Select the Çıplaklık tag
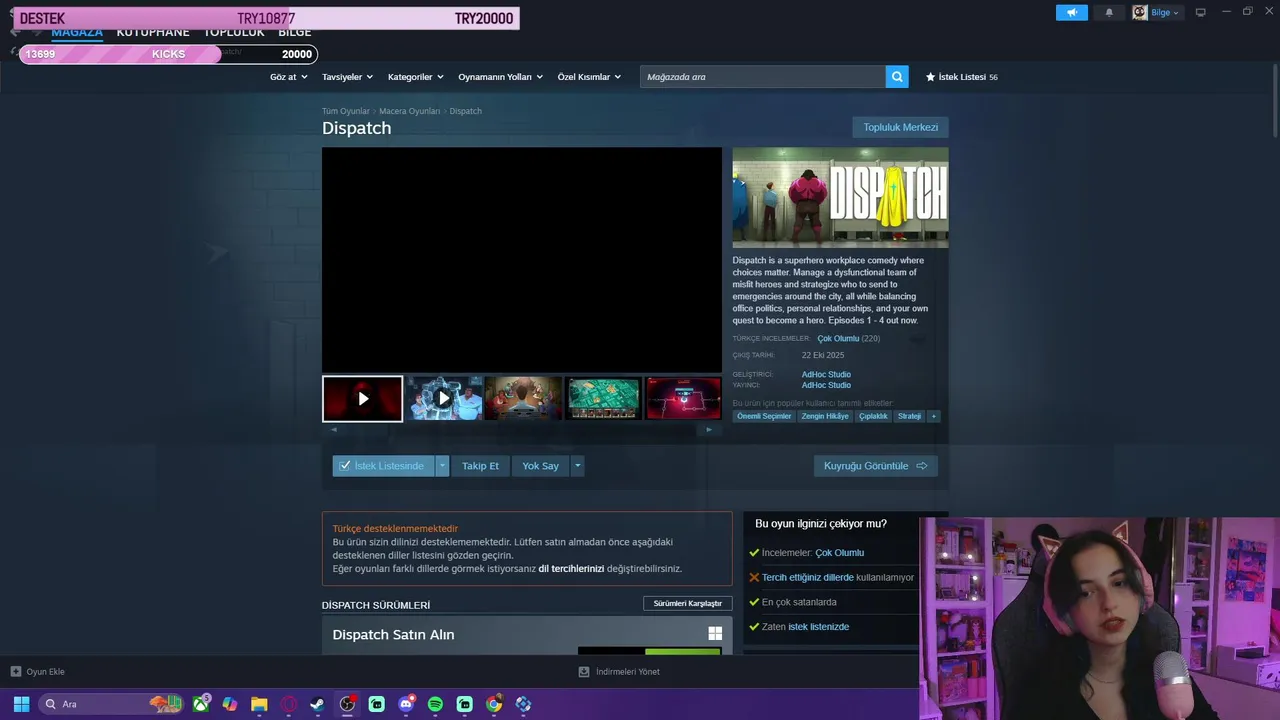1280x720 pixels. pyautogui.click(x=873, y=416)
